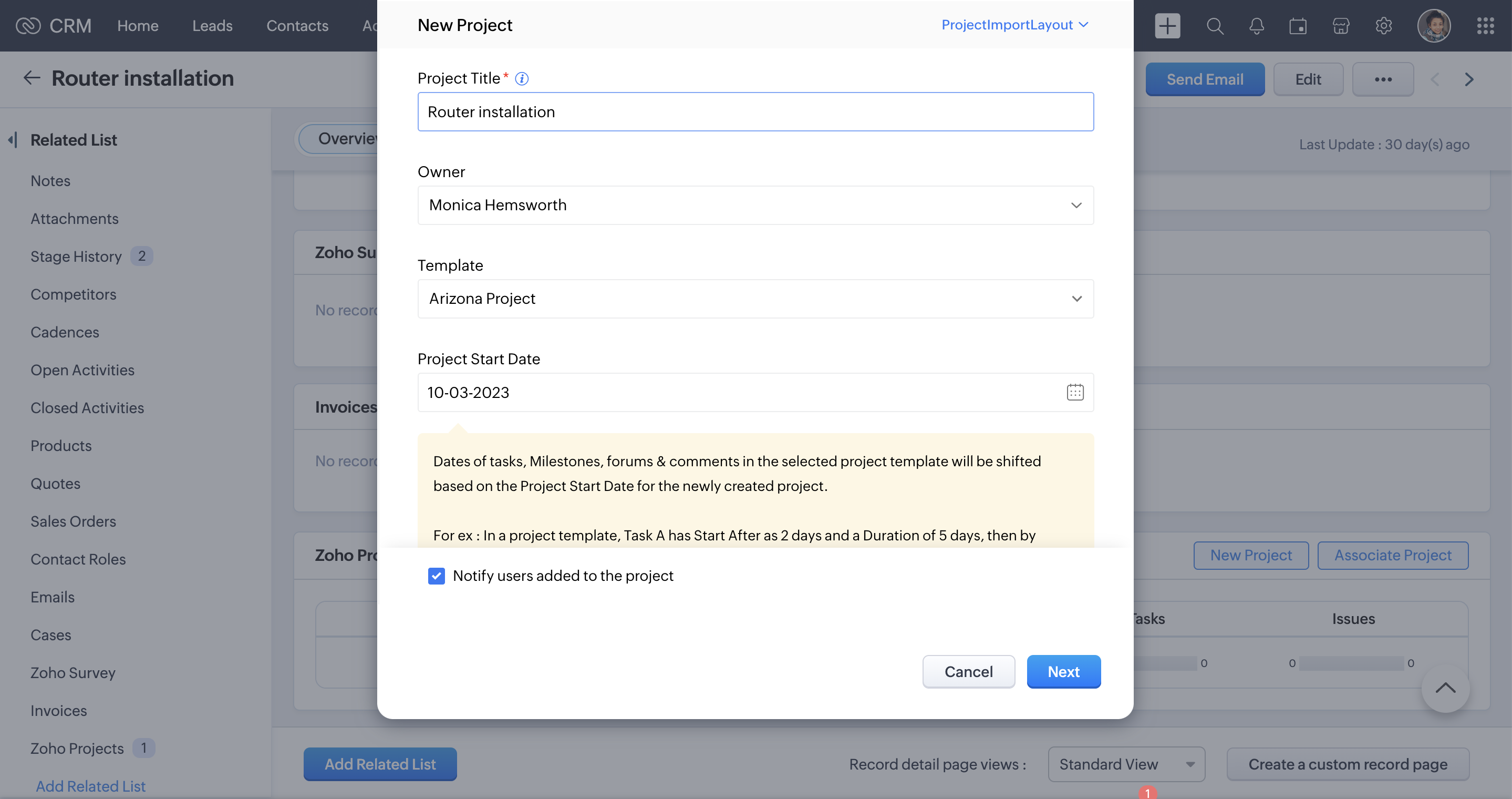
Task: Open the Standard View dropdown
Action: click(1126, 764)
